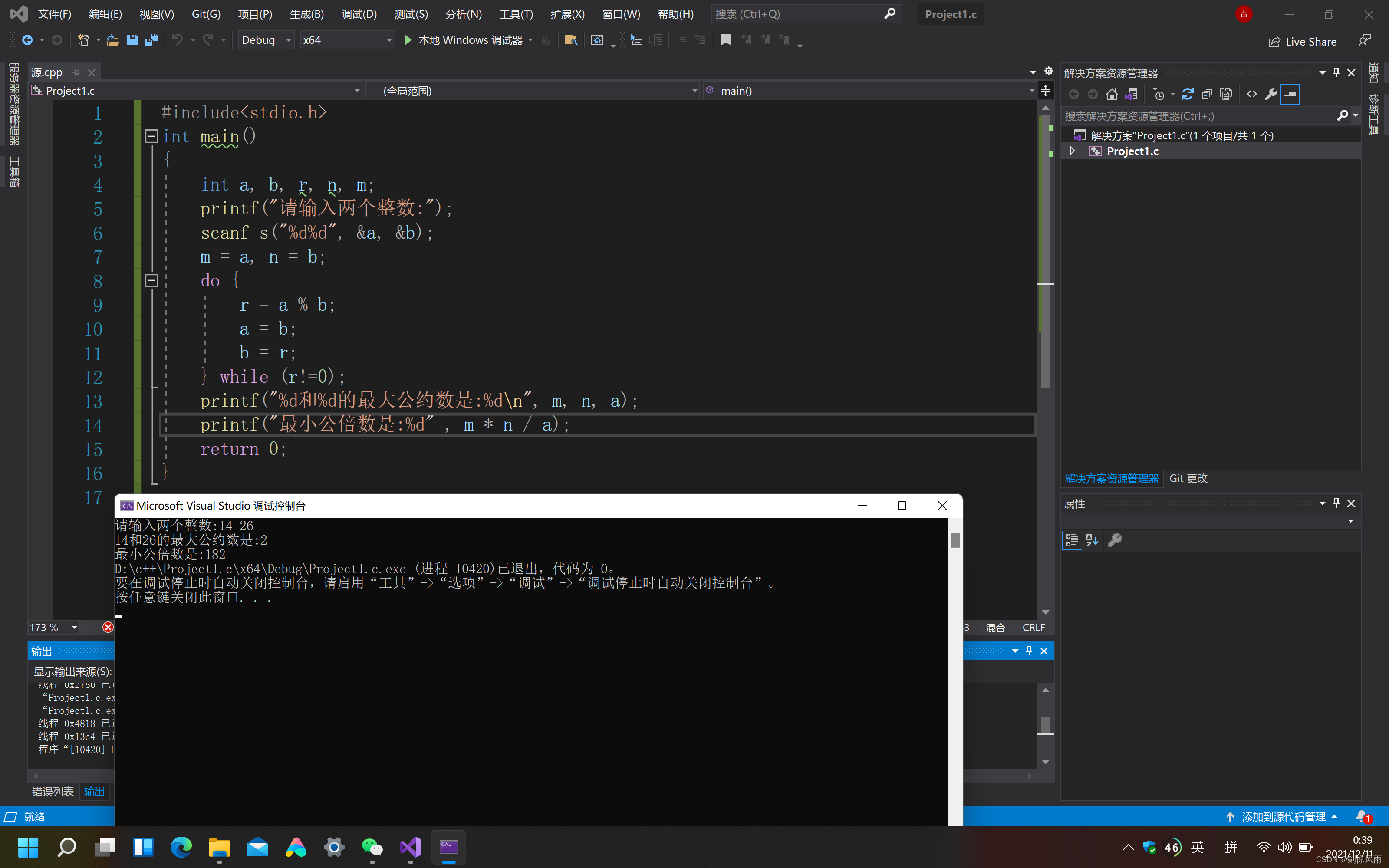Click the Open File folder icon
The image size is (1389, 868).
[x=113, y=40]
